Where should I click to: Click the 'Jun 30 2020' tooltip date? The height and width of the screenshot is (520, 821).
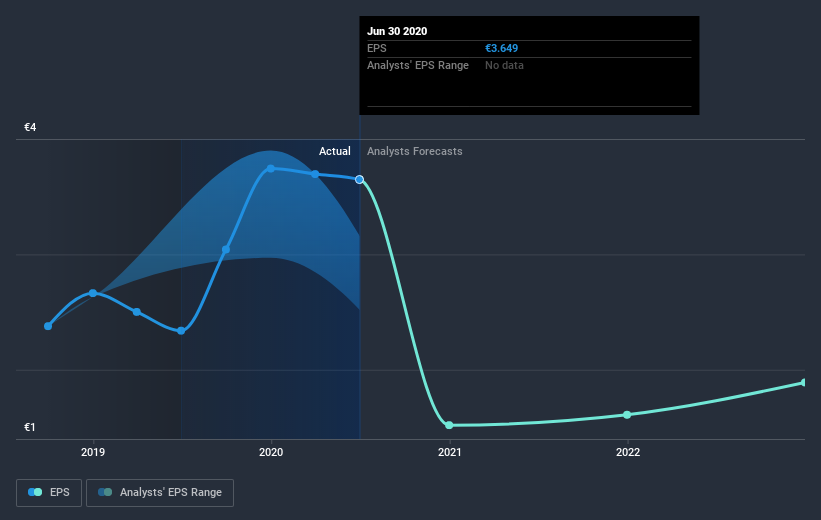point(397,31)
